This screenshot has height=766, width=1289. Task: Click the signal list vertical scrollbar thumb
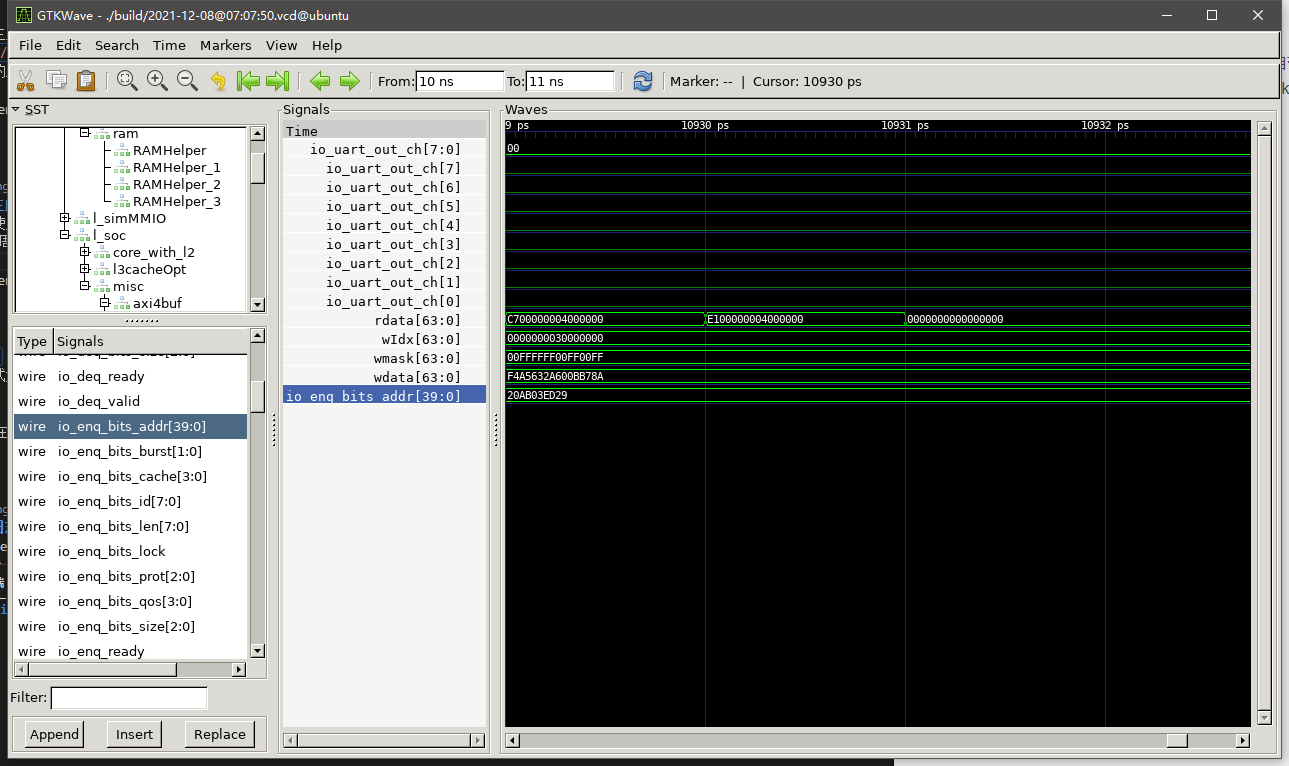coord(257,397)
